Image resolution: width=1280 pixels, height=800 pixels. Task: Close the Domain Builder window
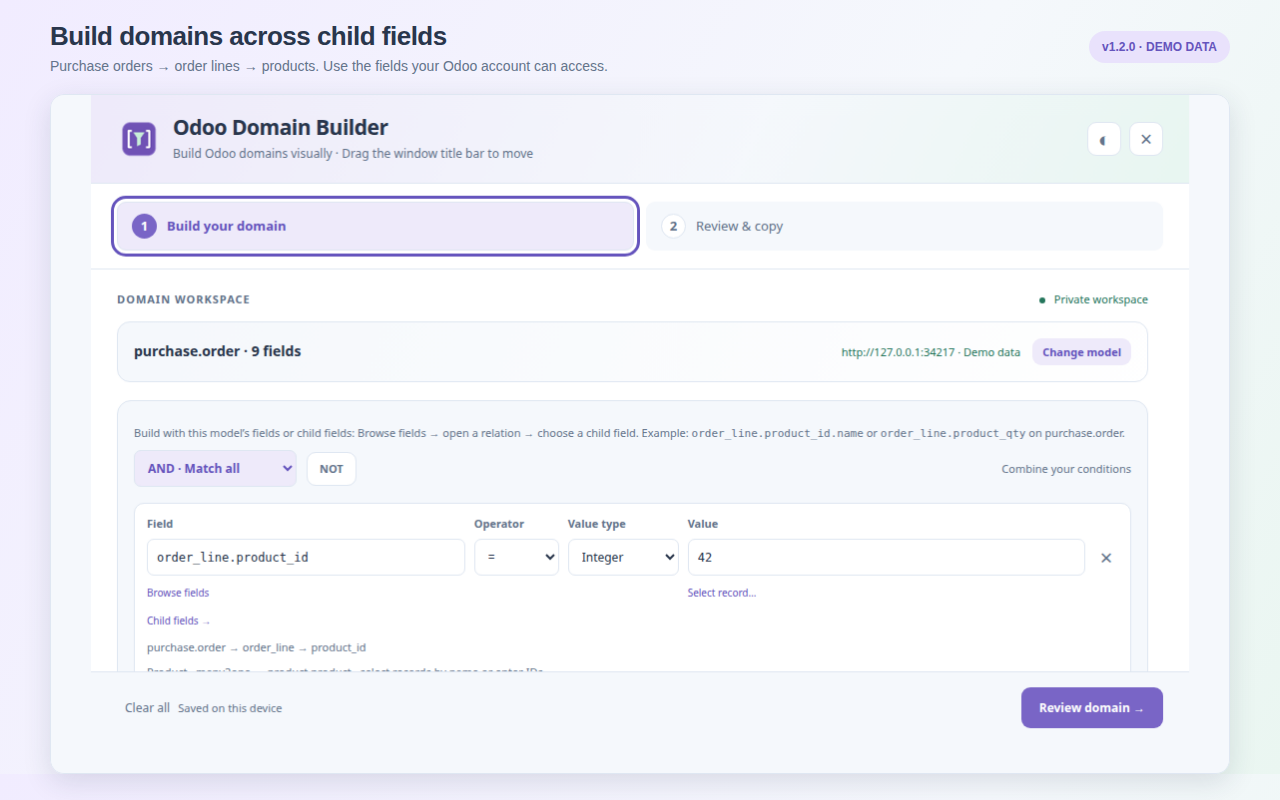[1146, 139]
